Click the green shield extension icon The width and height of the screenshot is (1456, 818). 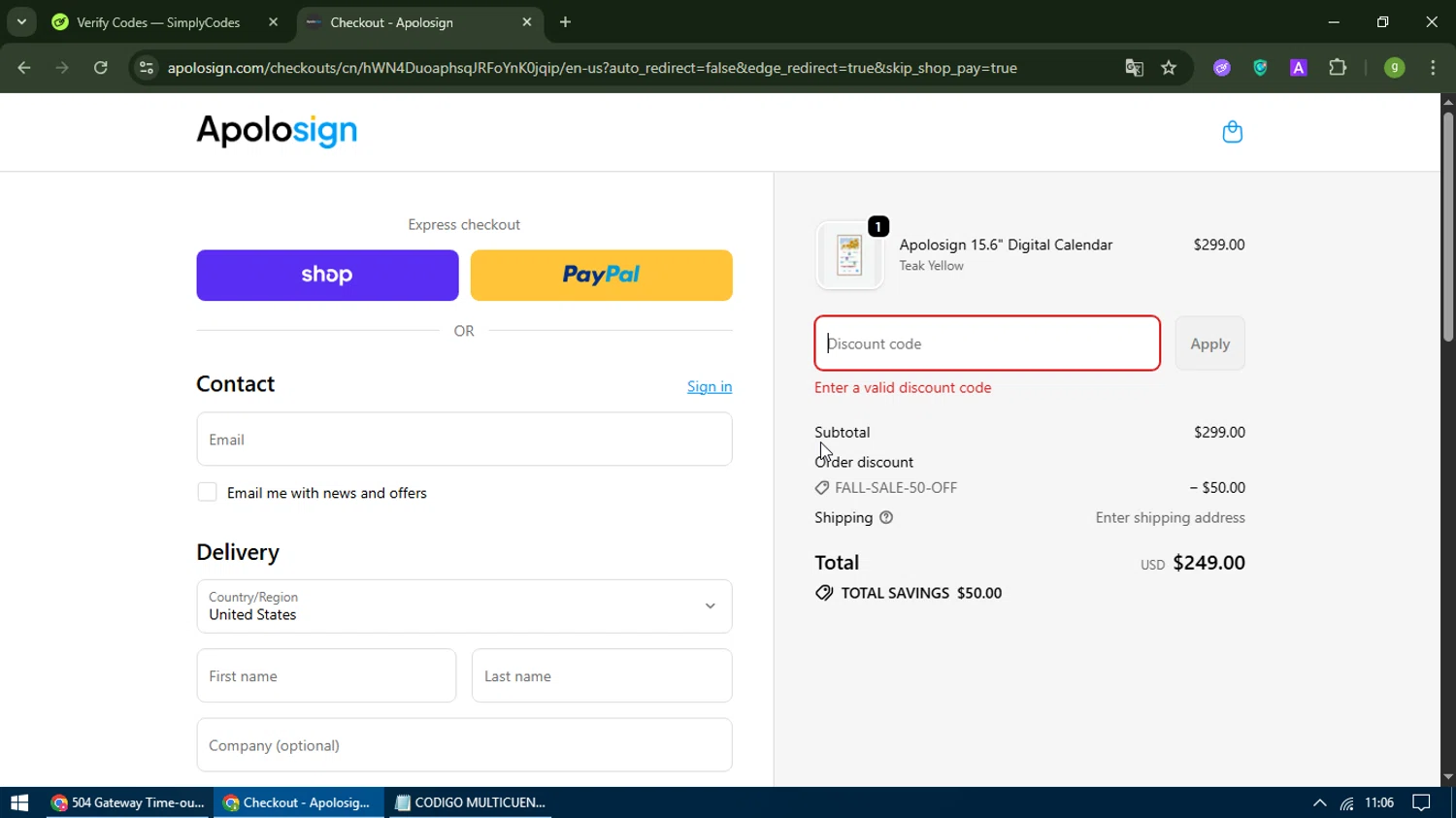(1260, 68)
